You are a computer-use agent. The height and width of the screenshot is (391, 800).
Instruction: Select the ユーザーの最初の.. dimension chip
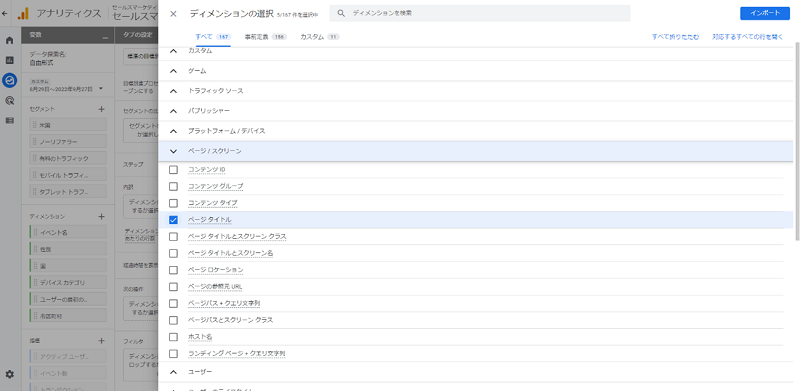[x=68, y=299]
